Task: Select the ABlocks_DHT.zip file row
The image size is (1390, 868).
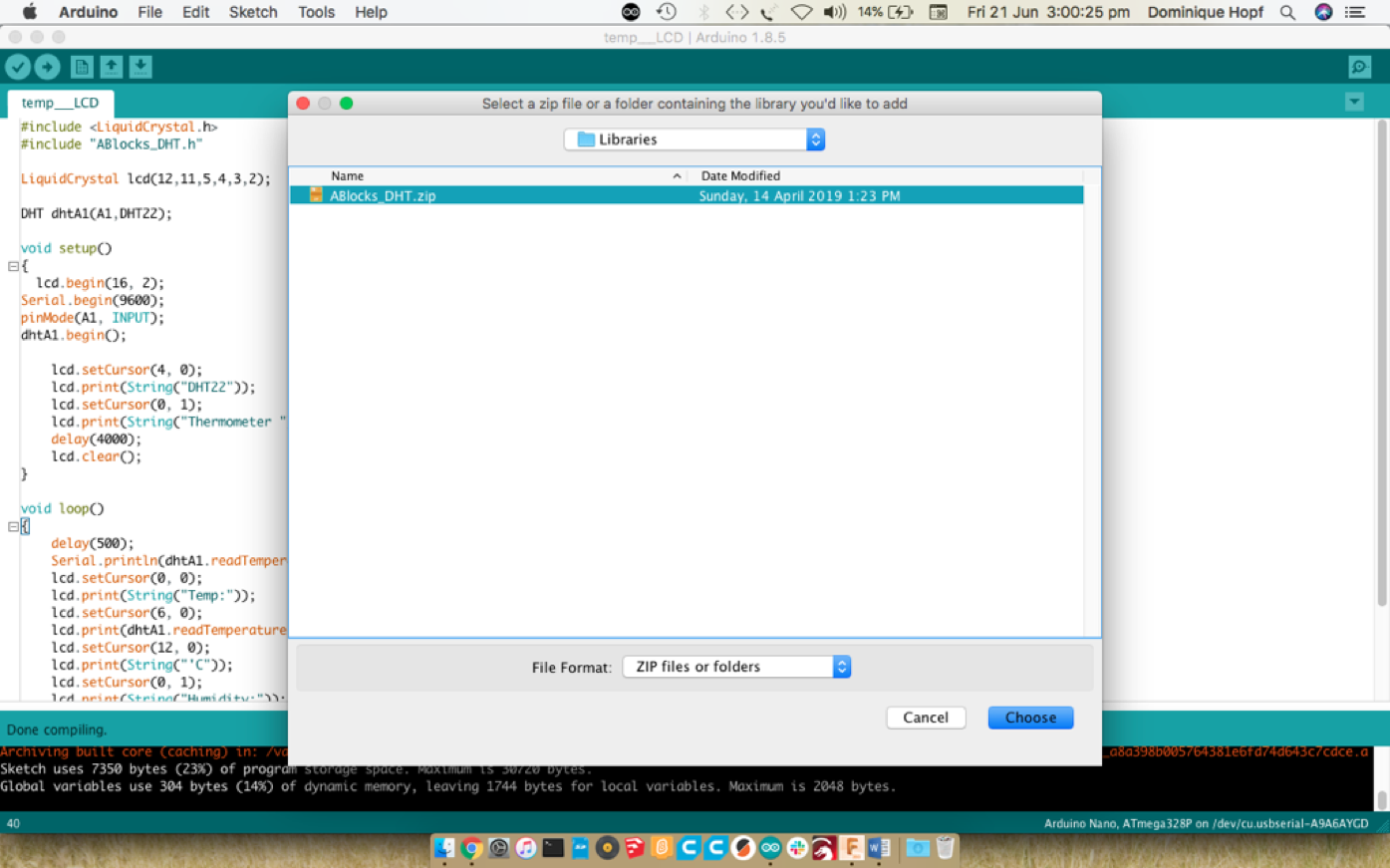Action: pos(687,195)
